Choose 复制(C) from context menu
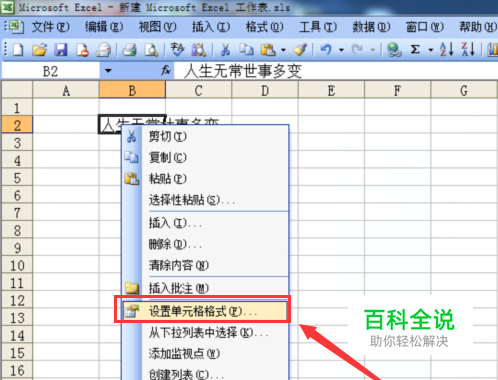Image resolution: width=498 pixels, height=380 pixels. click(x=205, y=158)
